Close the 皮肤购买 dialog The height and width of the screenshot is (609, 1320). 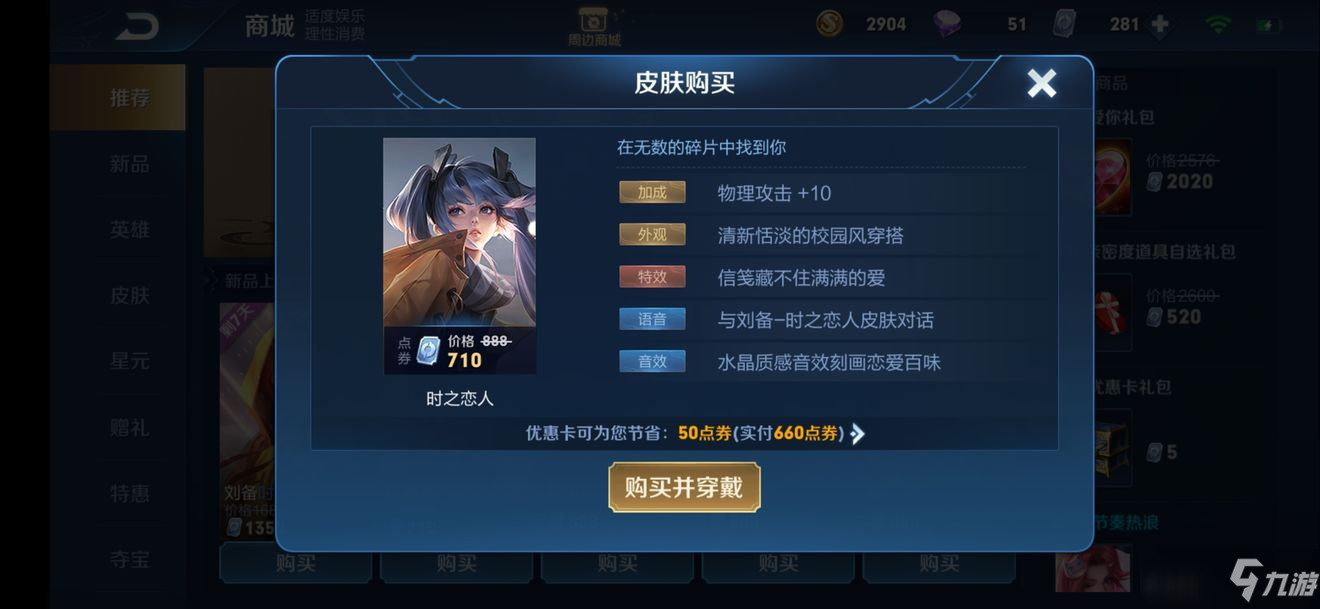[1042, 83]
